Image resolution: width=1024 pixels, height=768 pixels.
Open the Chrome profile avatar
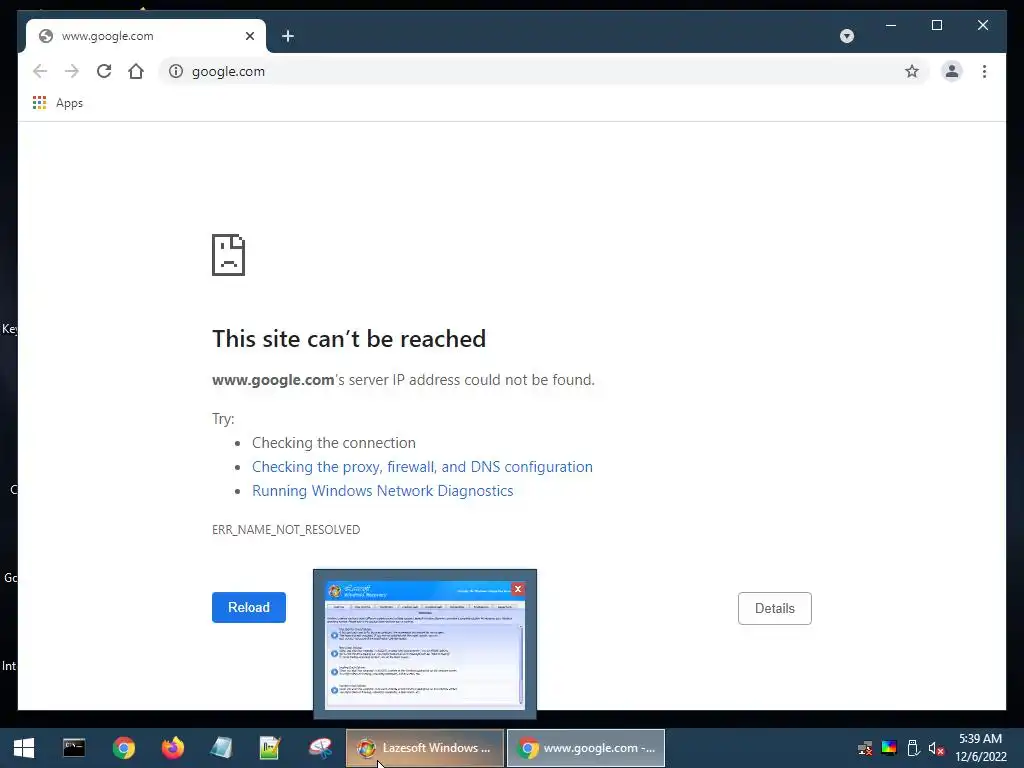[x=952, y=71]
